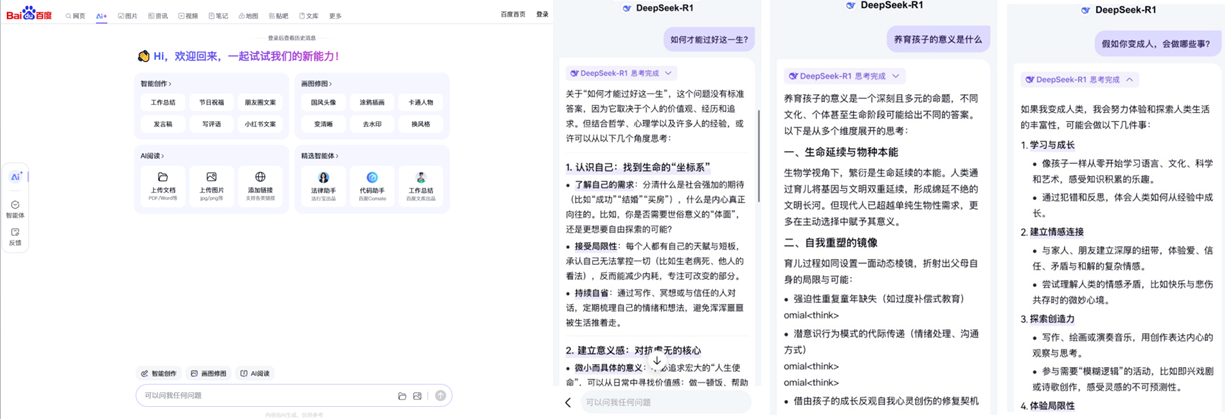This screenshot has width=1225, height=419.
Task: Toggle DeepSeek-R1 思考完成 under 假如你变成人
Action: click(x=1079, y=79)
